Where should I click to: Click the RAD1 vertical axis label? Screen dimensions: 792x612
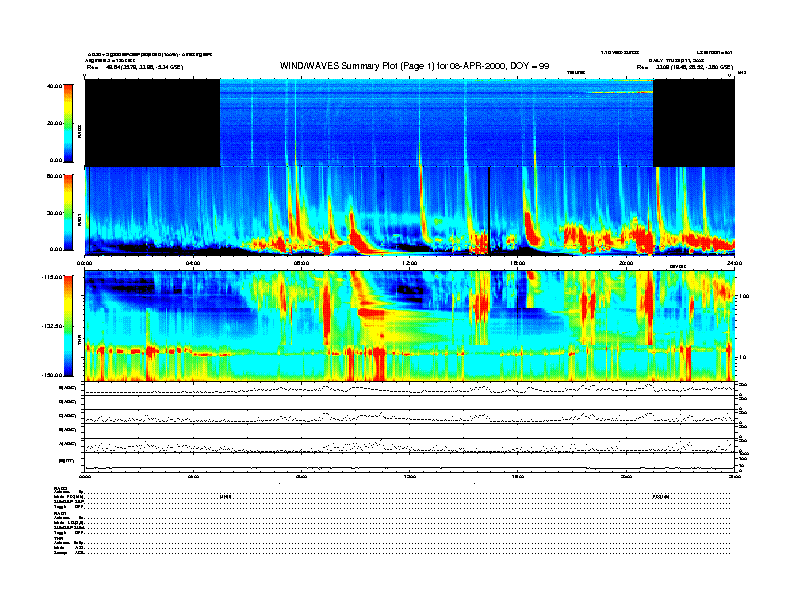click(x=79, y=220)
